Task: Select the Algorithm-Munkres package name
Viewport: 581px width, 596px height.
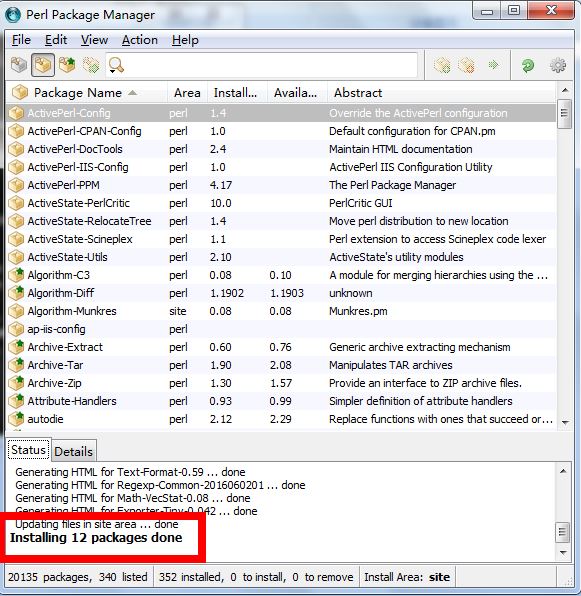Action: [x=72, y=311]
